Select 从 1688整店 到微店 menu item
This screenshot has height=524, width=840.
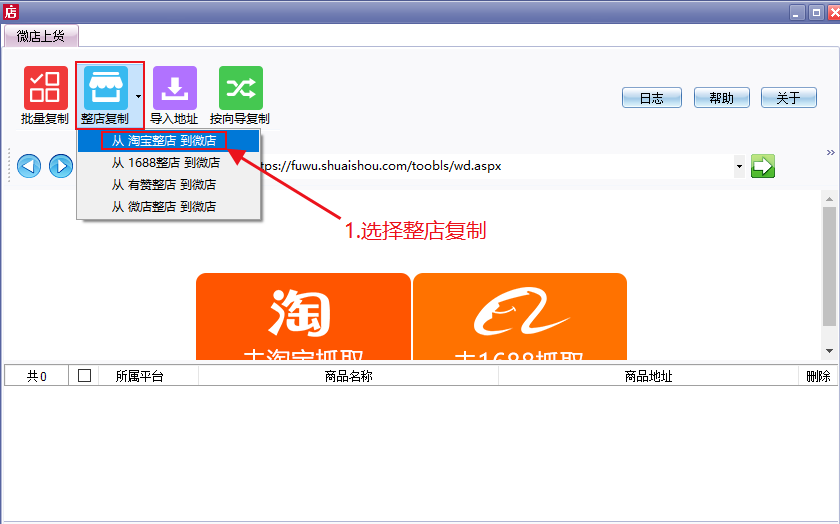click(x=168, y=163)
